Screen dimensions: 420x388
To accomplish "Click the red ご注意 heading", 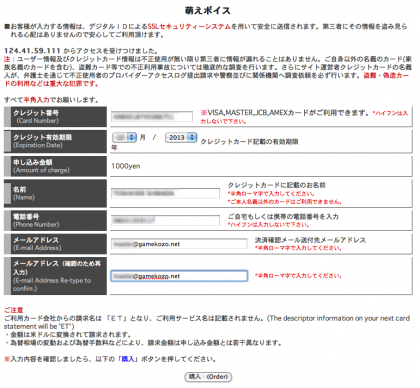I will (x=14, y=310).
